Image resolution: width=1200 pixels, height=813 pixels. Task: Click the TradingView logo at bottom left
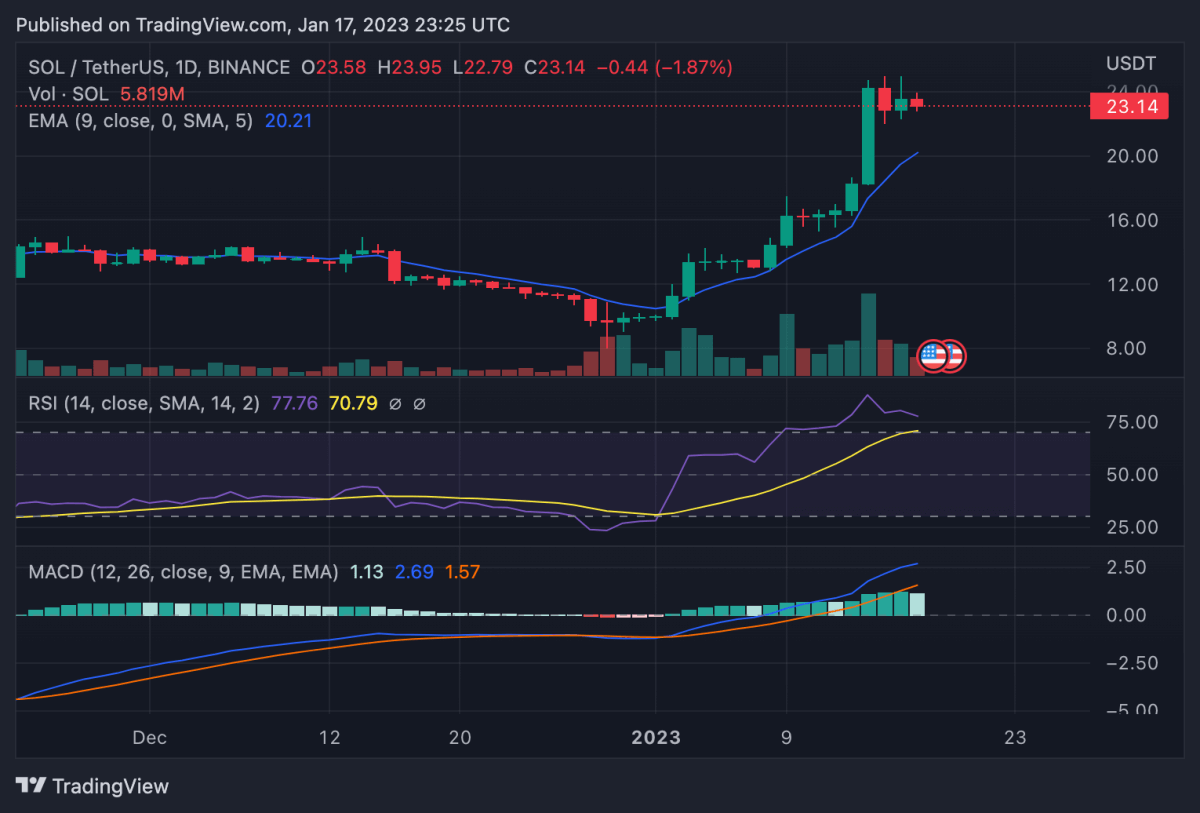click(93, 786)
